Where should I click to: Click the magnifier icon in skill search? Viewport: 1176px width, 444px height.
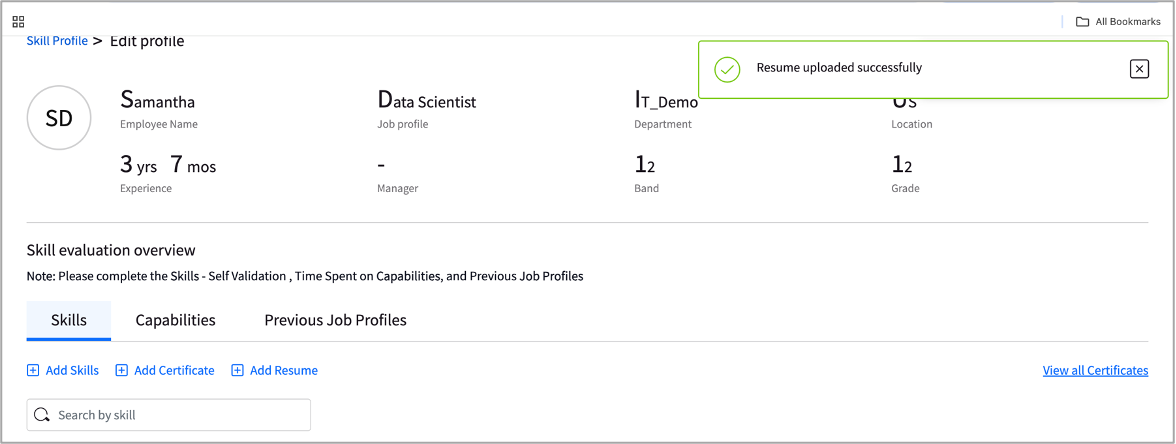coord(42,415)
